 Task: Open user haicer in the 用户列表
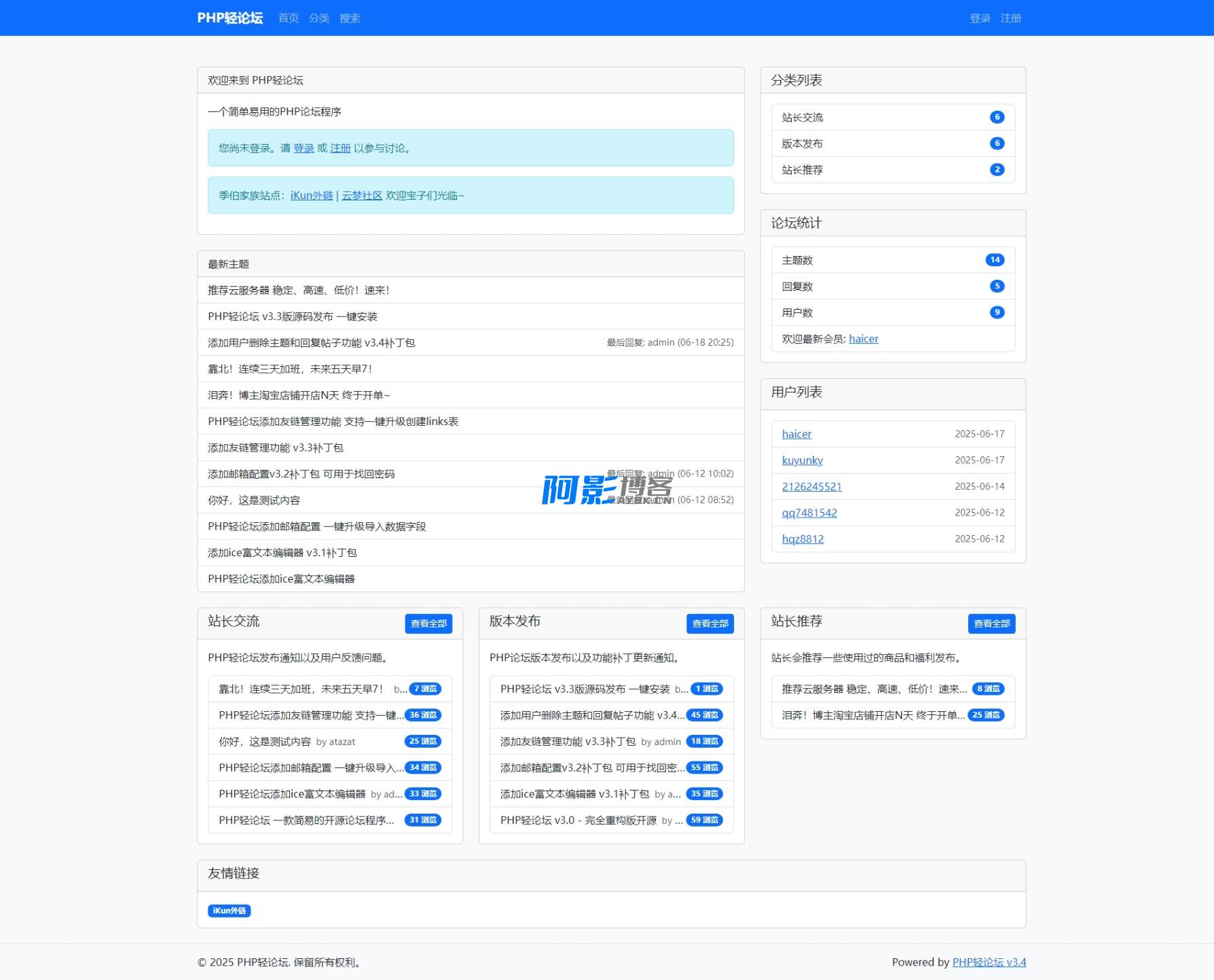point(796,434)
